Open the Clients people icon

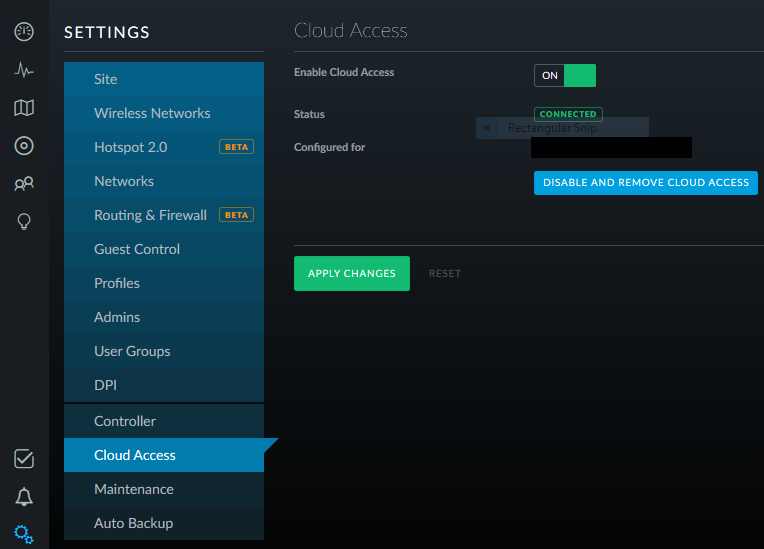(x=24, y=184)
